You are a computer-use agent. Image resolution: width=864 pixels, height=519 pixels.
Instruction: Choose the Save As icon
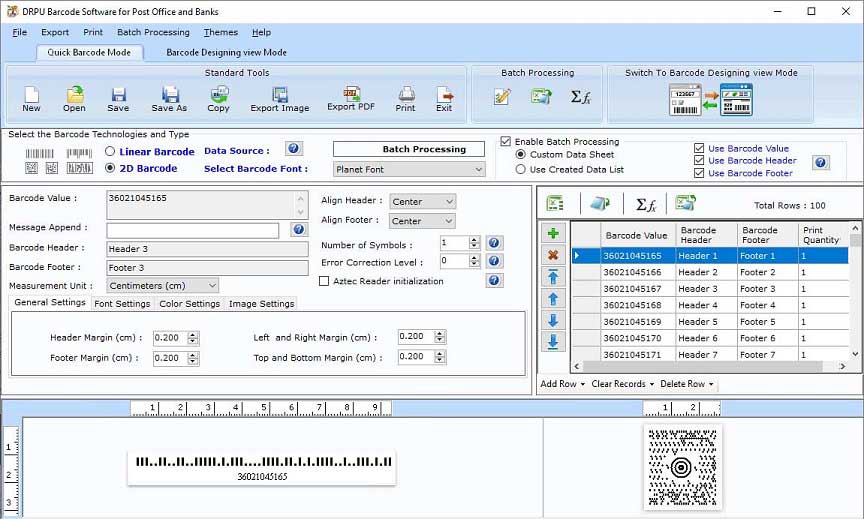point(170,95)
